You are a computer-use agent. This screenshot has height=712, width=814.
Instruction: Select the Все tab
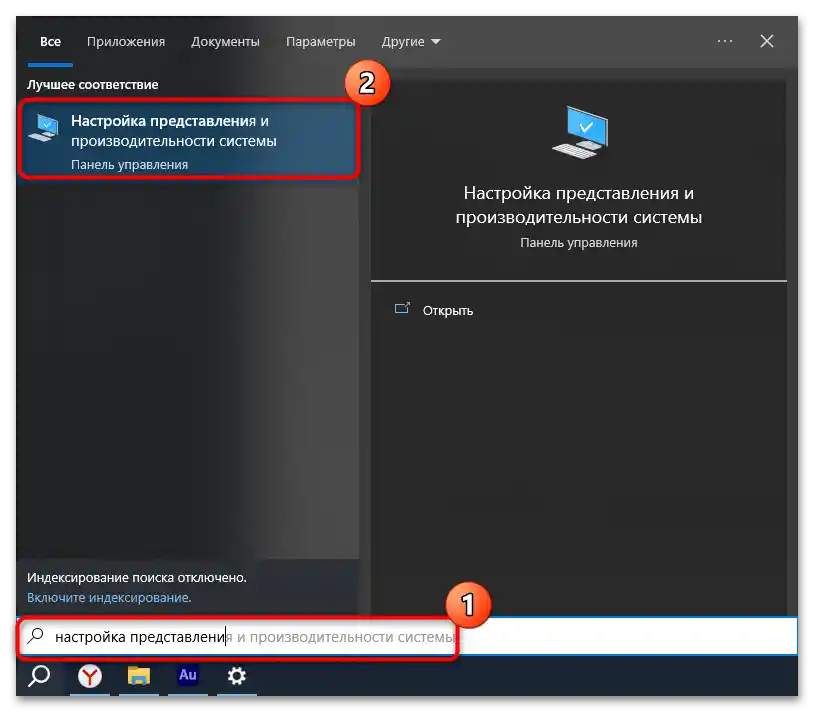click(x=49, y=41)
